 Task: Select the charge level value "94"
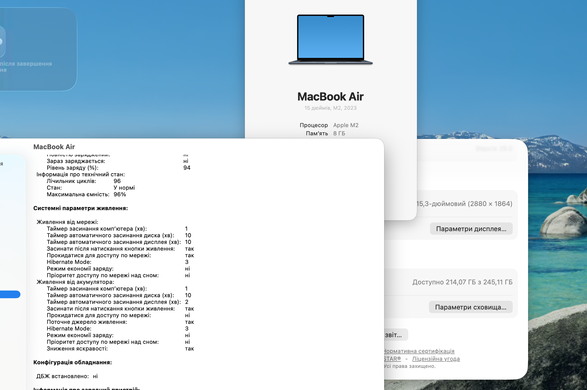coord(187,168)
